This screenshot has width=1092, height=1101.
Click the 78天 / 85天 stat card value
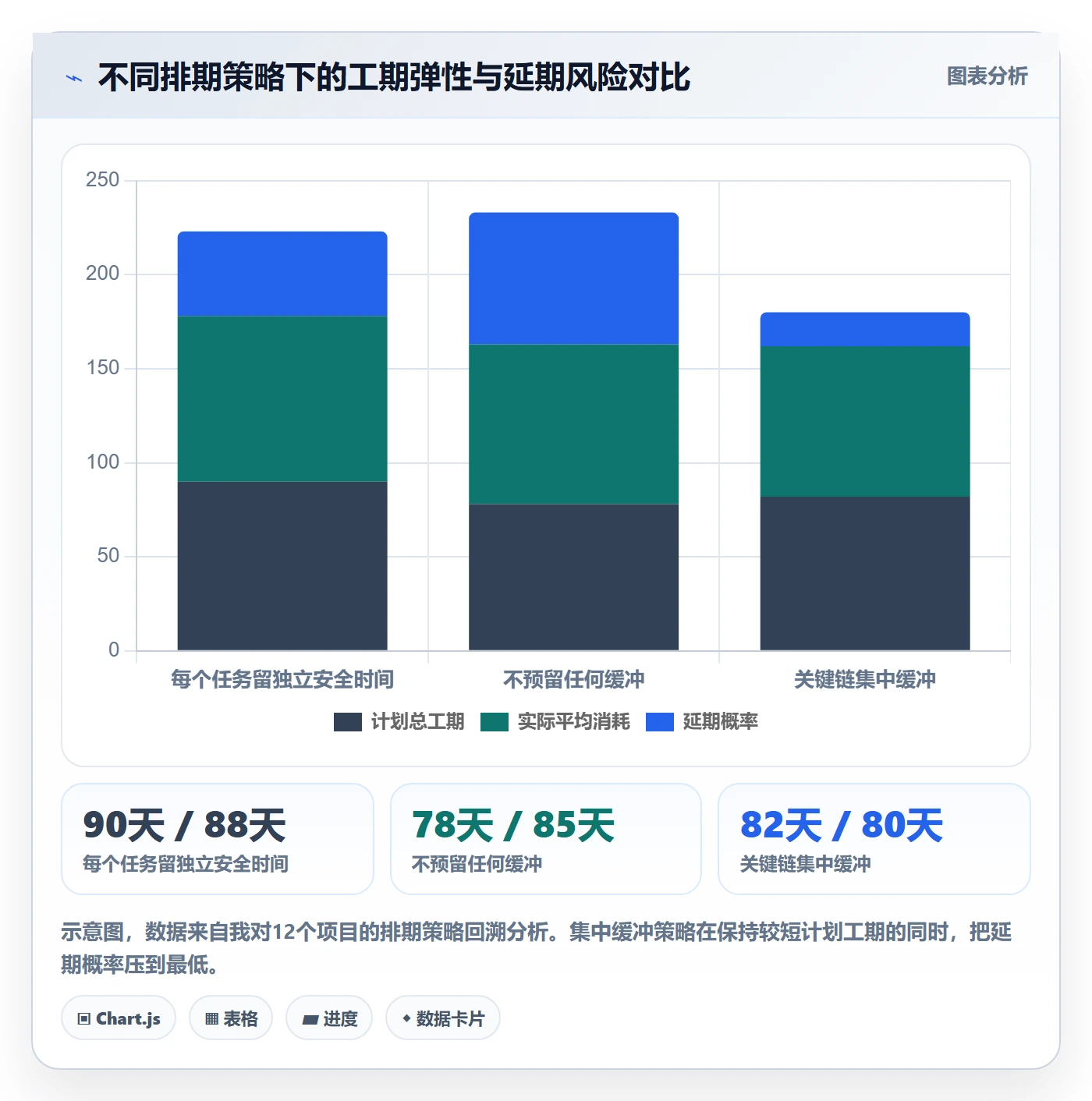click(x=513, y=825)
